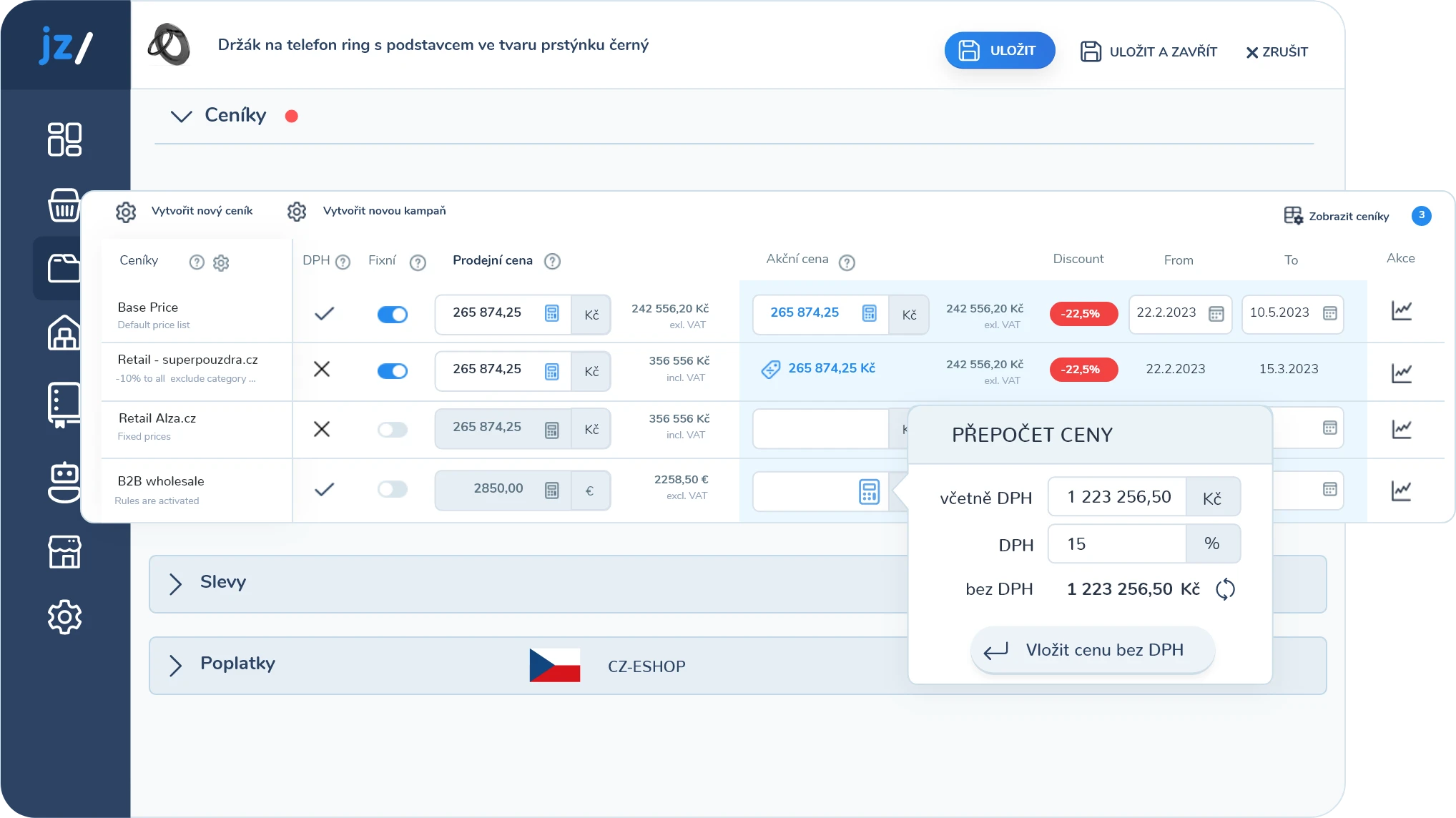Select the storefront icon in the sidebar
The width and height of the screenshot is (1456, 818).
tap(65, 551)
